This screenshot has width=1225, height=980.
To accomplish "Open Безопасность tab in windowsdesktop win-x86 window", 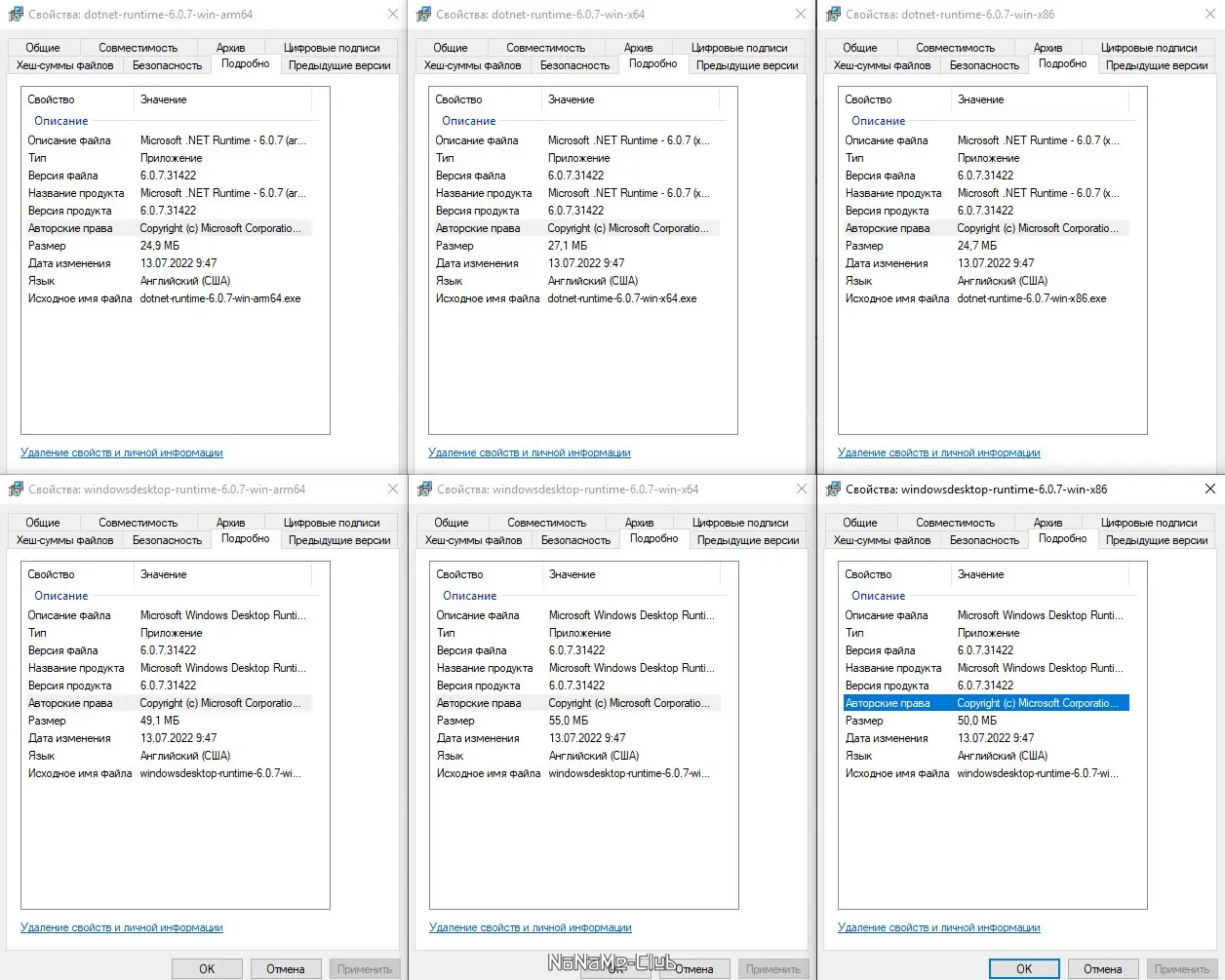I will [x=984, y=540].
